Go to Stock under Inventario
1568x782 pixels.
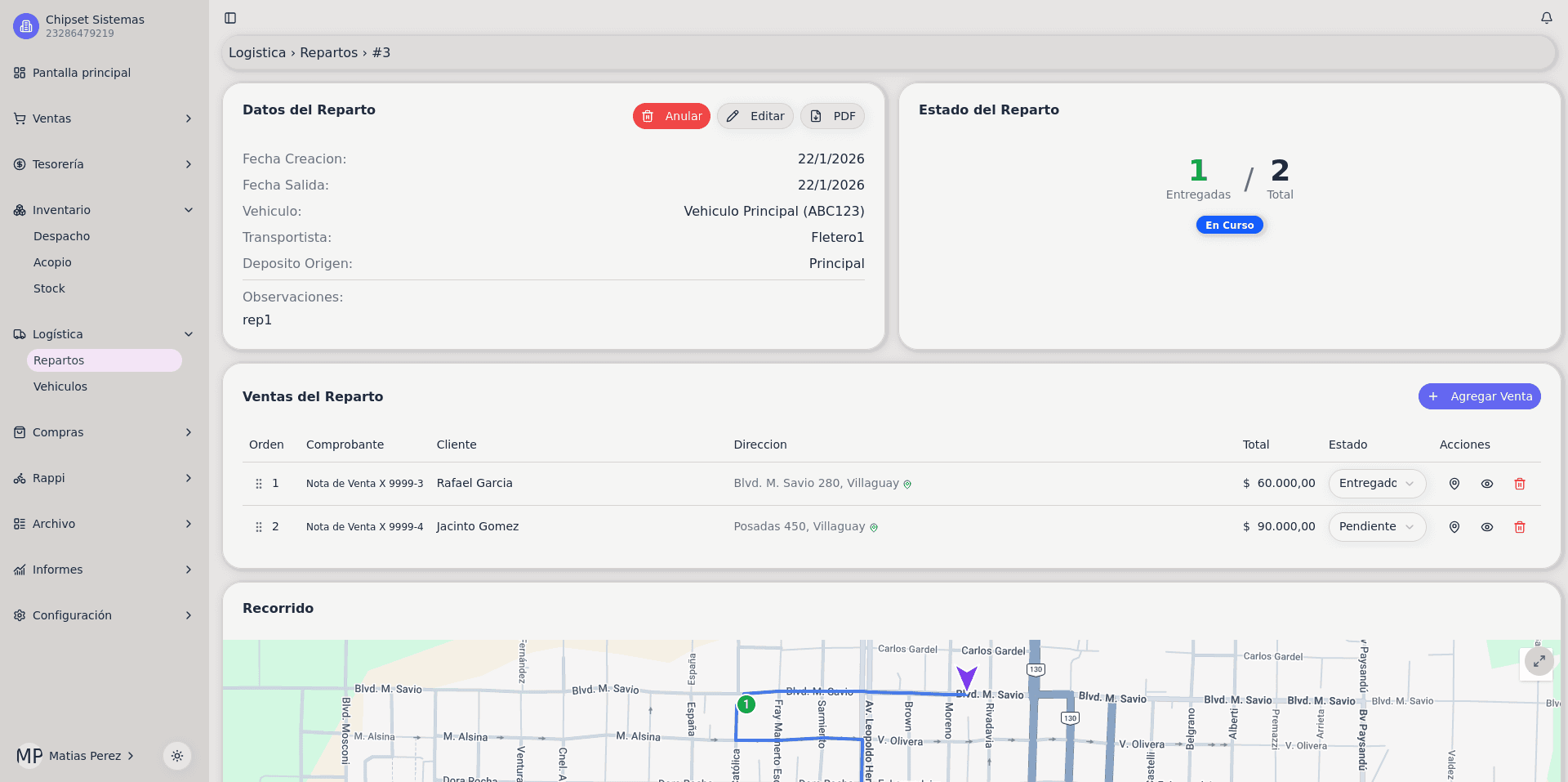tap(49, 288)
